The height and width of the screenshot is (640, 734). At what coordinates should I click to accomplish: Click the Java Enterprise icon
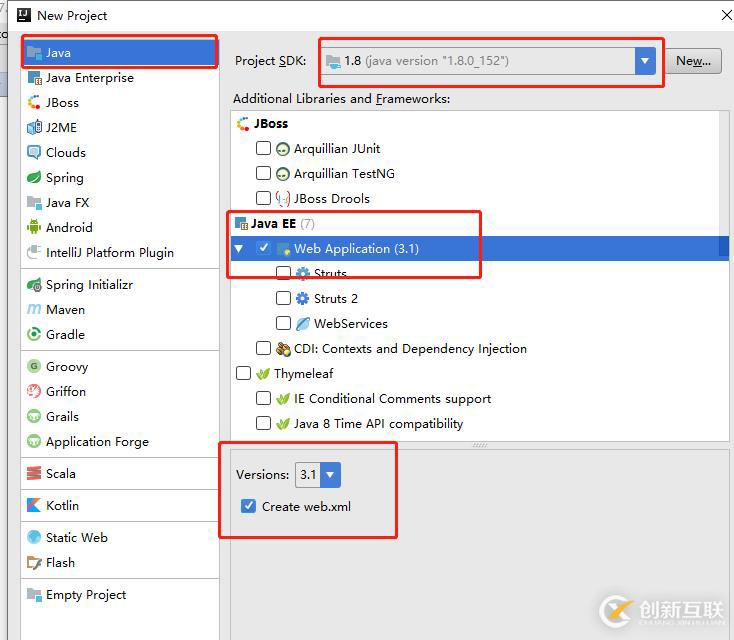click(x=35, y=78)
